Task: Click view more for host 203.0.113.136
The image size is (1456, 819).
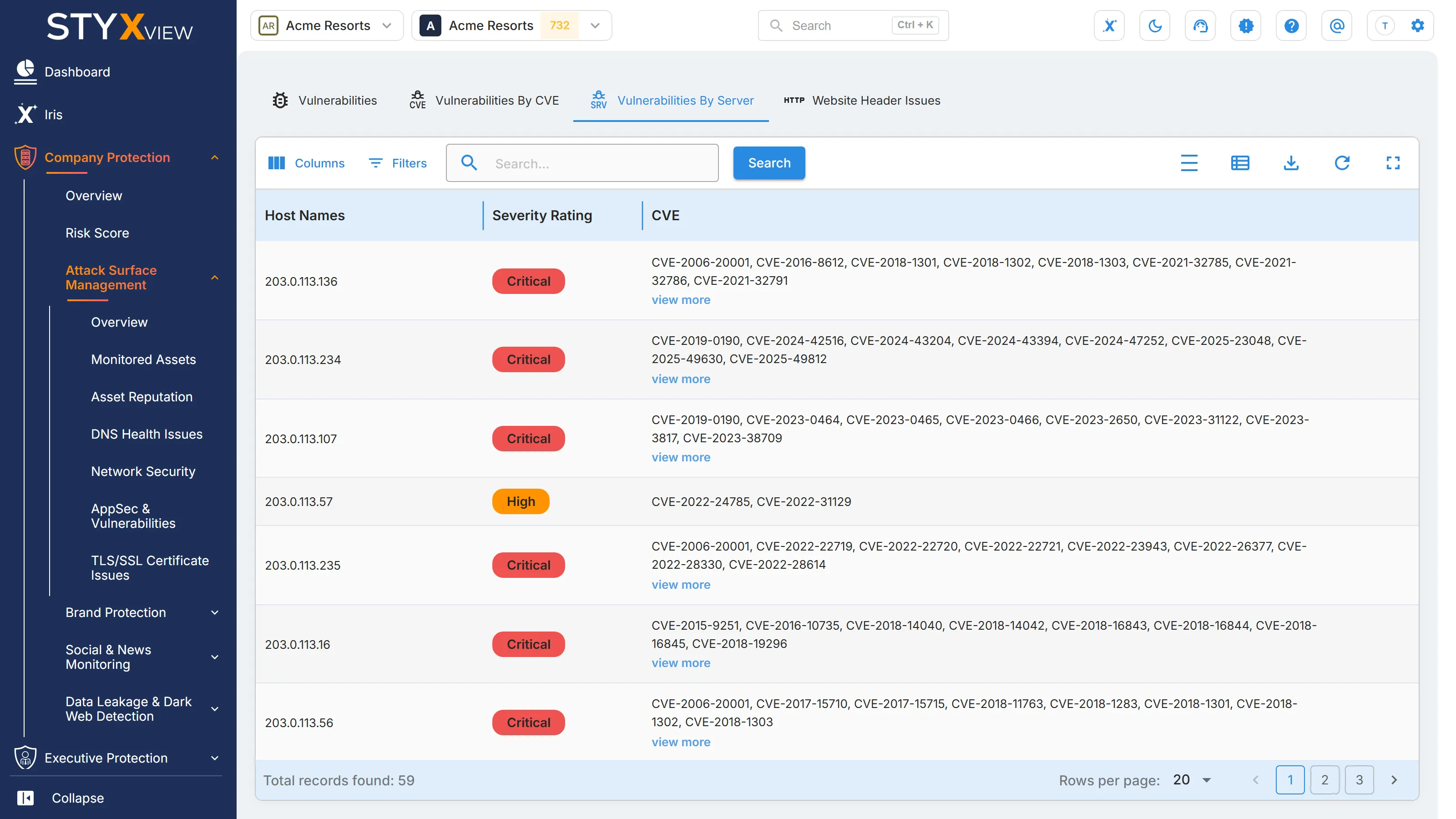Action: click(x=681, y=300)
